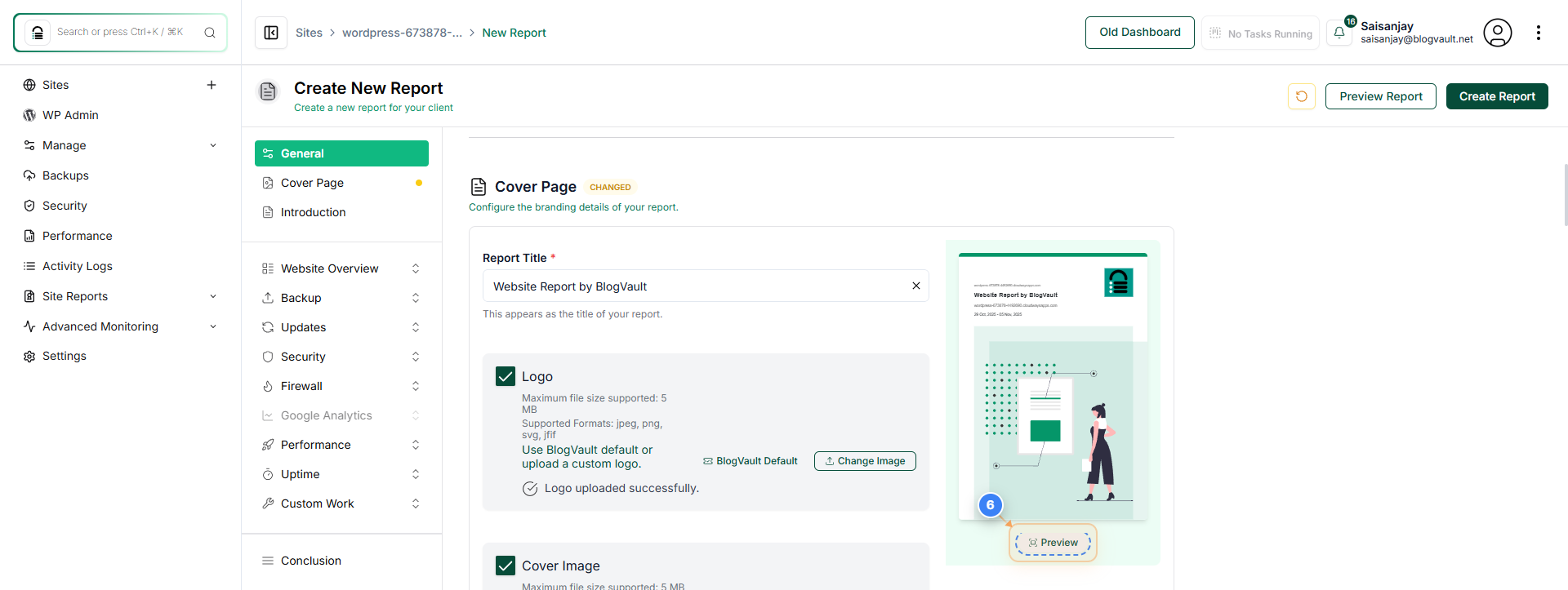Open the user profile avatar
The width and height of the screenshot is (1568, 590).
1497,33
